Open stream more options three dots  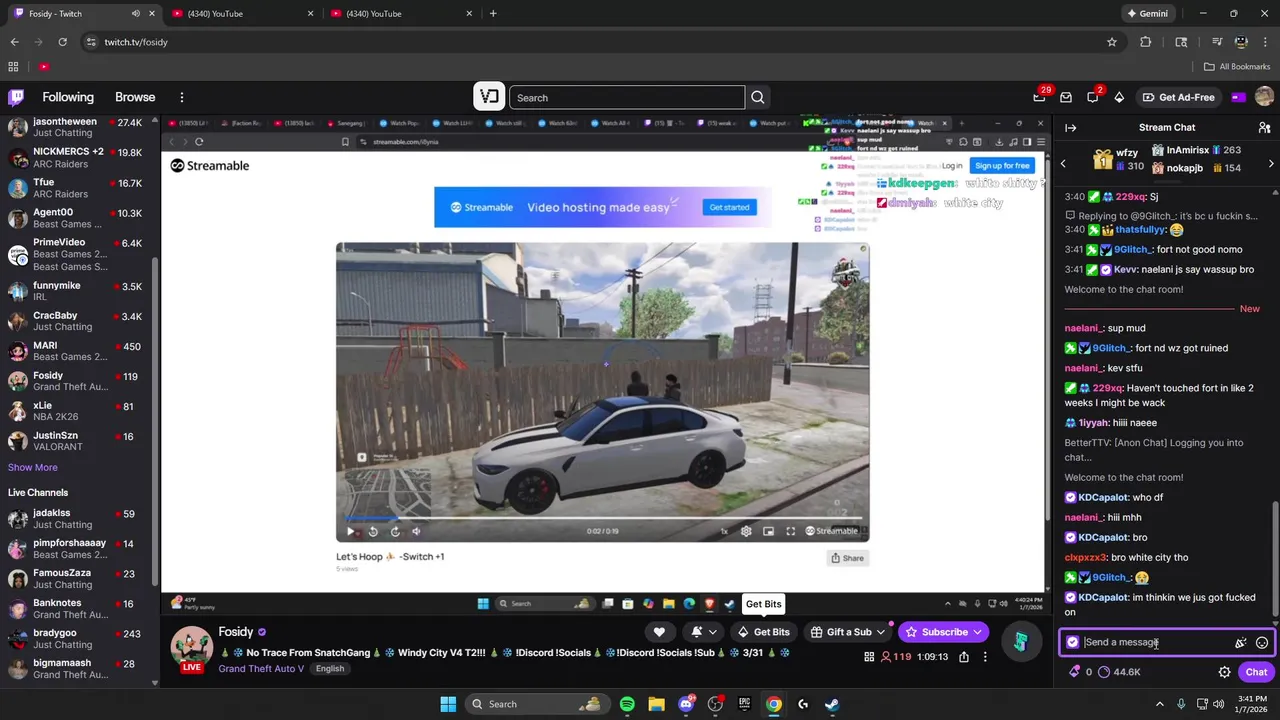[x=985, y=657]
